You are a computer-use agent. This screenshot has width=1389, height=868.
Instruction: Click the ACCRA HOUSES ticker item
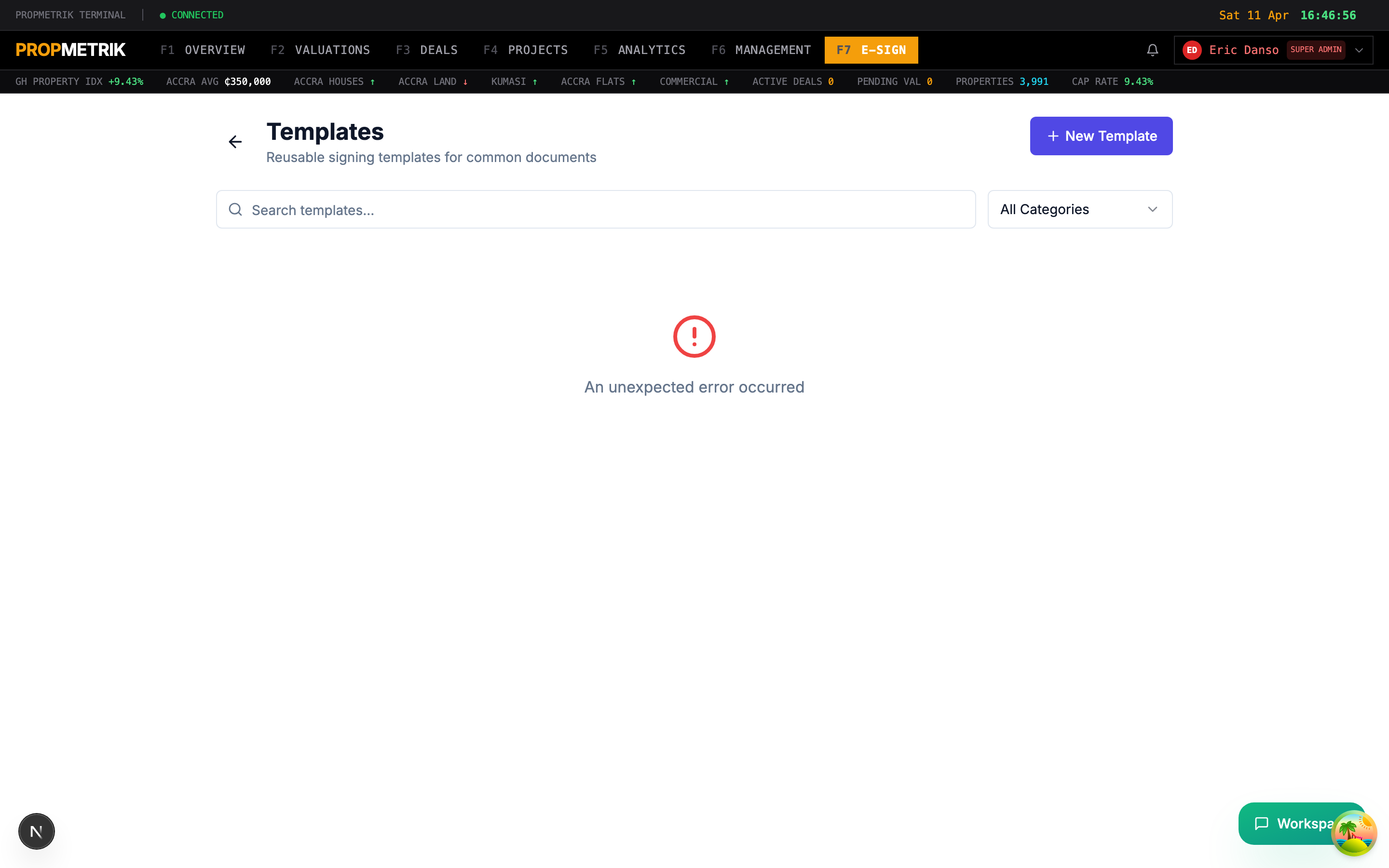(x=335, y=81)
